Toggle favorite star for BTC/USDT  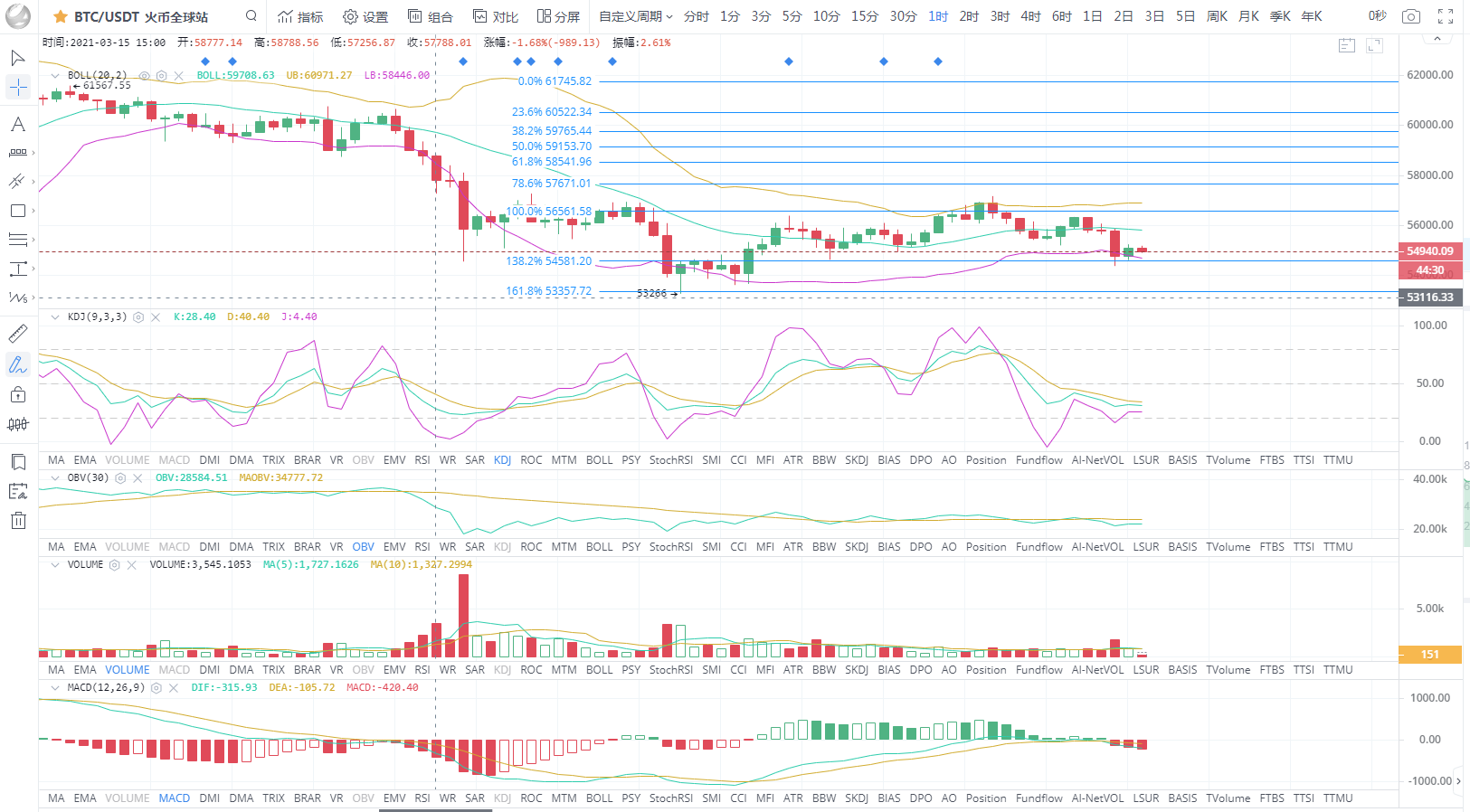point(60,17)
